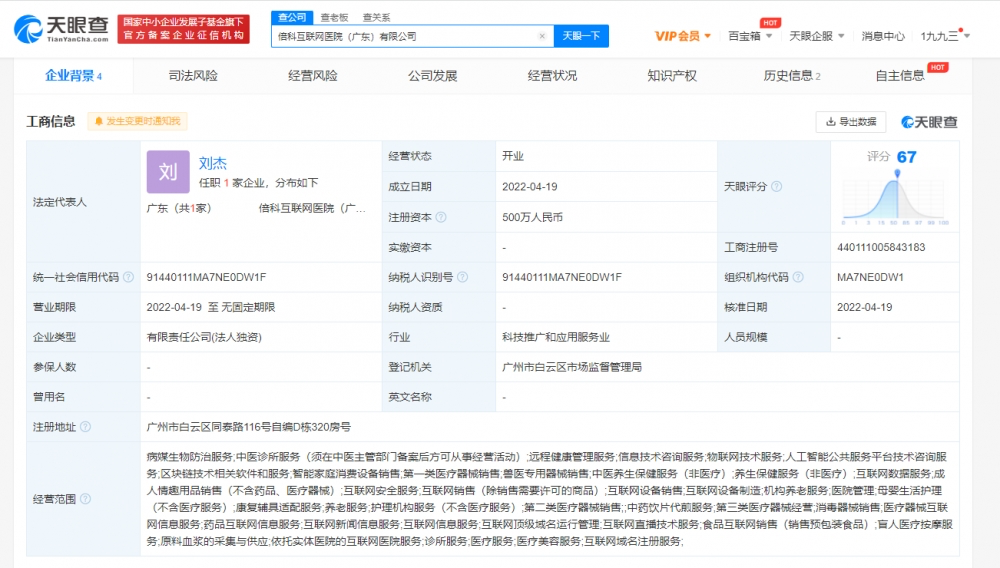Viewport: 1000px width, 568px height.
Task: Click the help icon beside 纳税人识别号
Action: (x=462, y=277)
